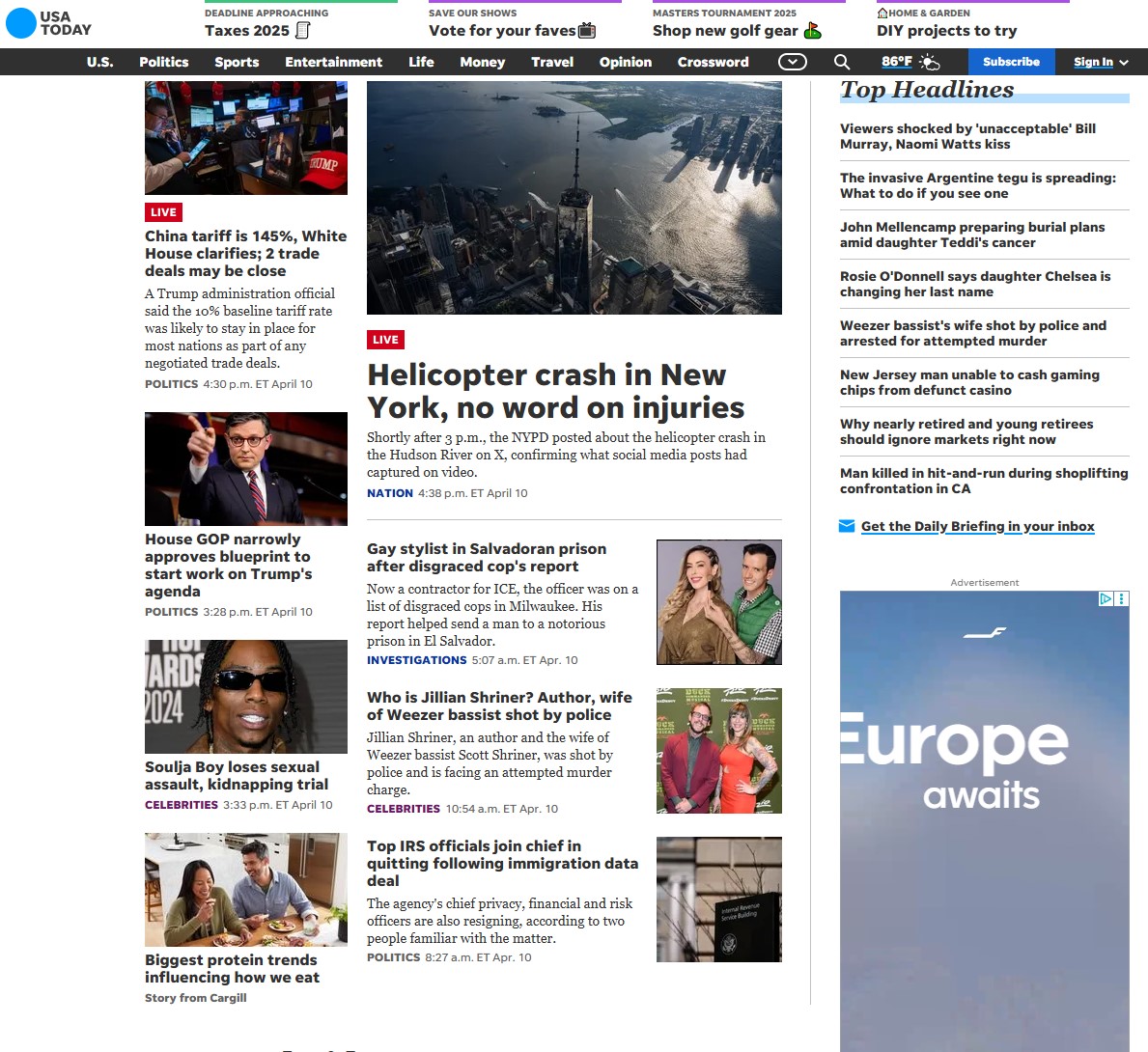Click the helicopter crash aerial photo
The image size is (1148, 1052).
(x=574, y=198)
